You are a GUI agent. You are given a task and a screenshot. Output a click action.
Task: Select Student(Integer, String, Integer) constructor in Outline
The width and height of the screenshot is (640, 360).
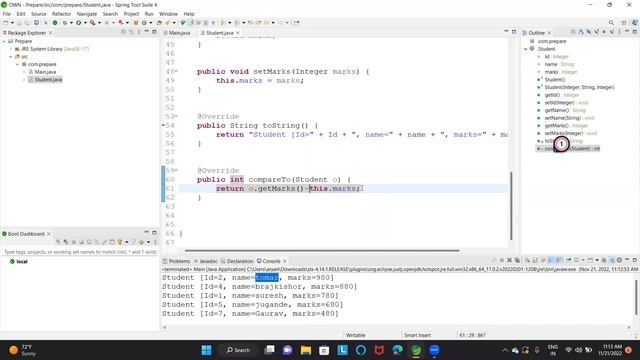click(x=579, y=87)
